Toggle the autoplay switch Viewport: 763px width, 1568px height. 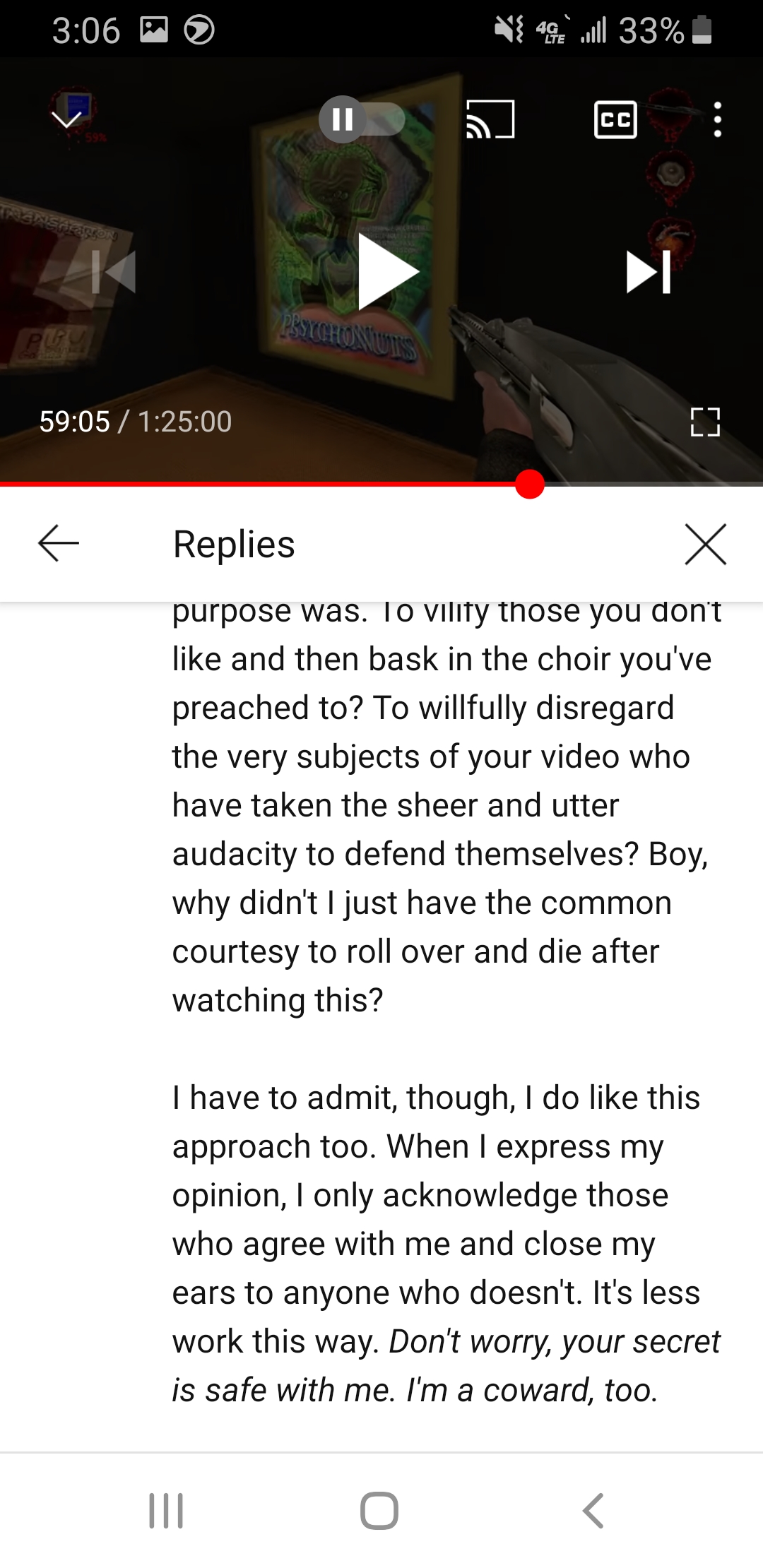pyautogui.click(x=362, y=119)
